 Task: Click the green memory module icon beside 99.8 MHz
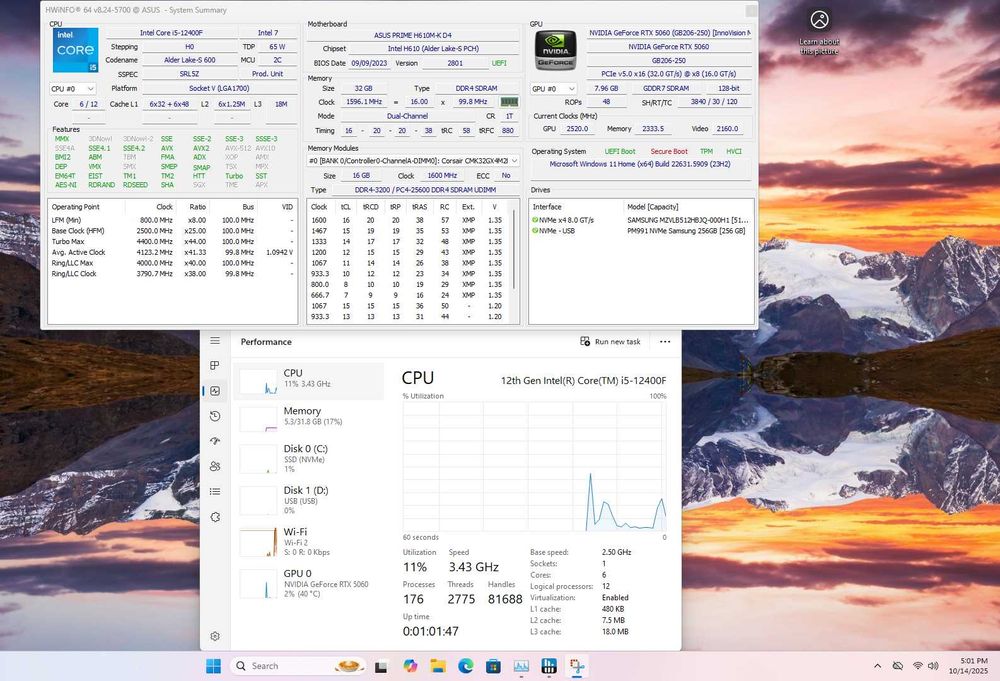click(x=509, y=102)
